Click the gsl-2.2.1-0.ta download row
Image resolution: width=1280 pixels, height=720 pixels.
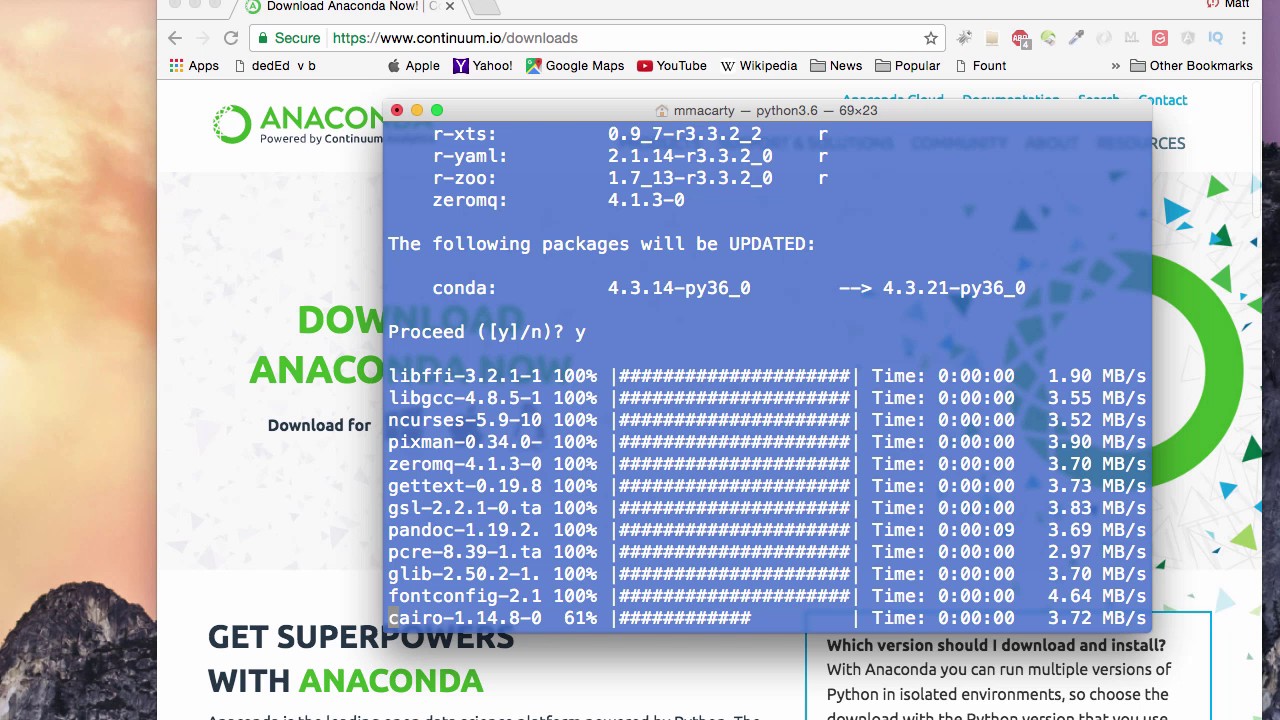point(767,508)
